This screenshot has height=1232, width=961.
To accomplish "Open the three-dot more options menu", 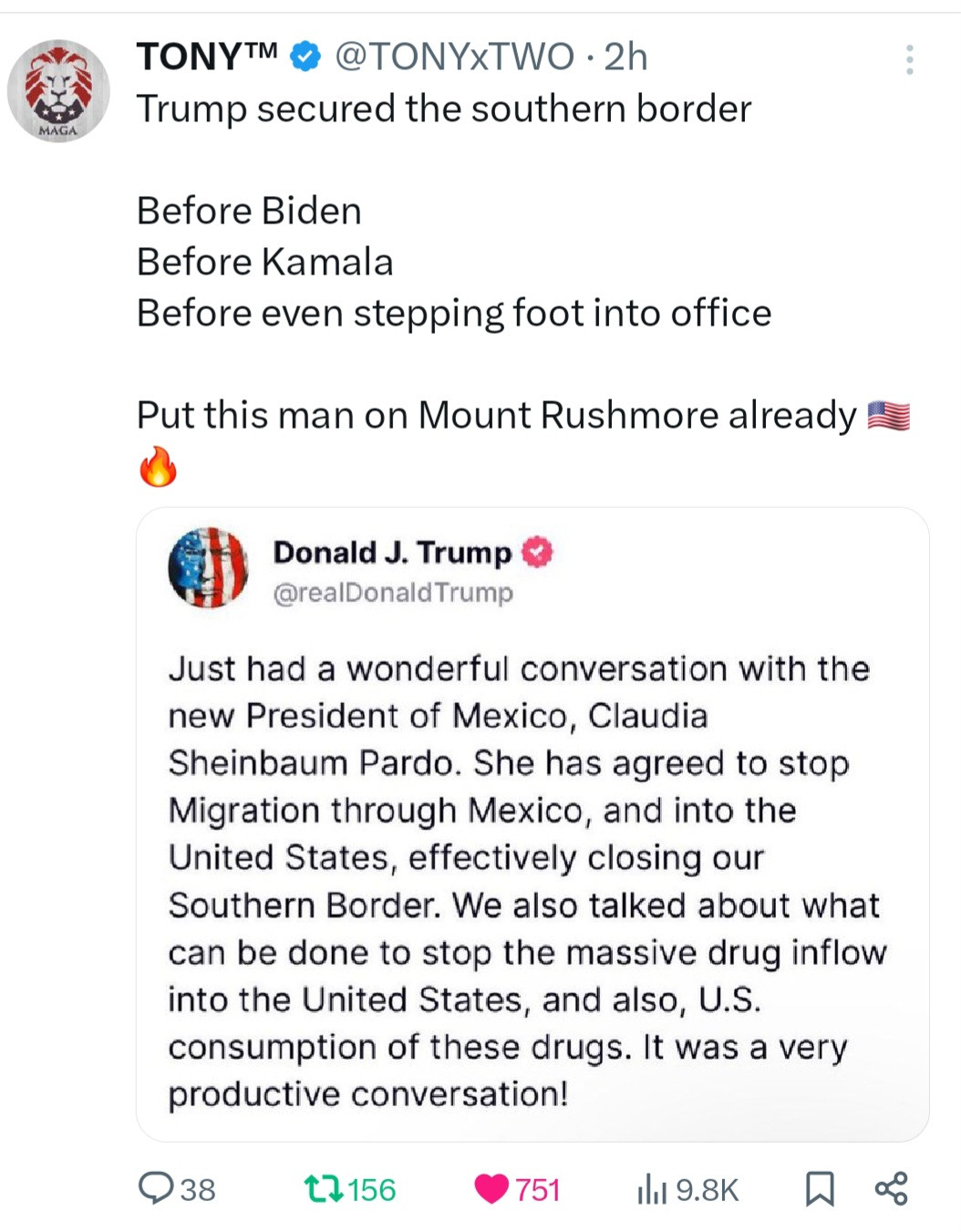I will [908, 59].
